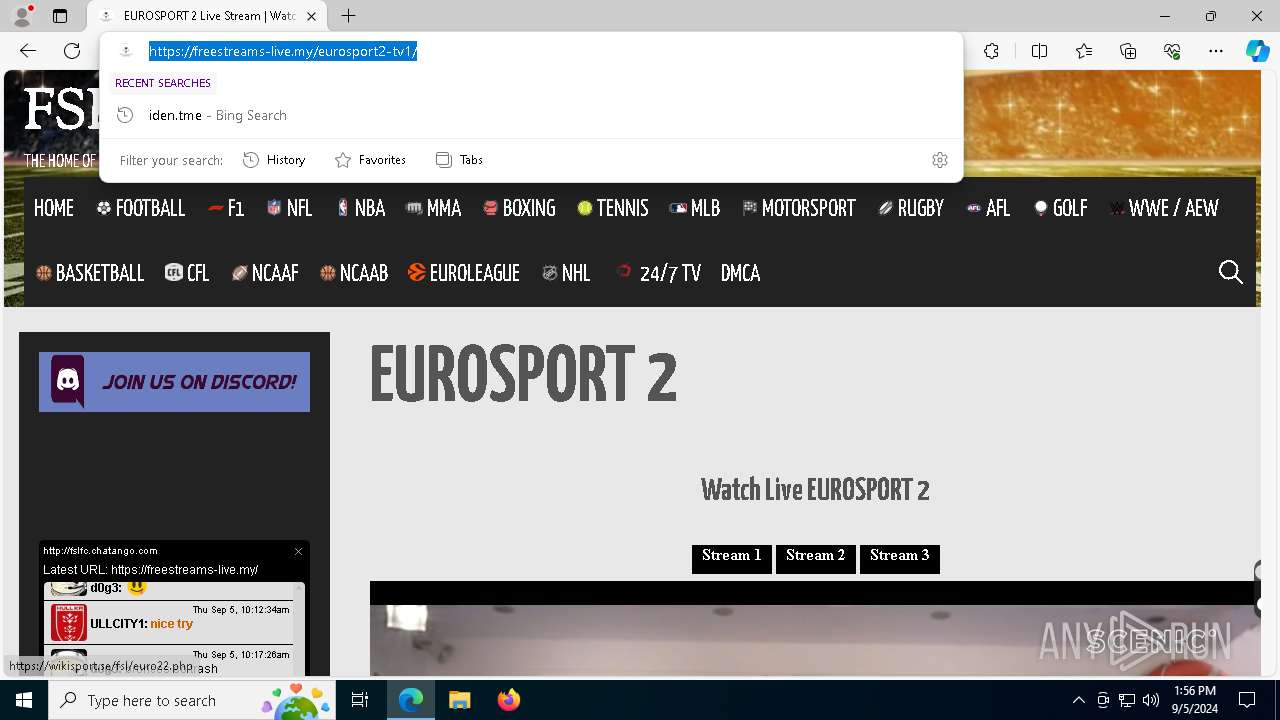The image size is (1280, 720).
Task: Open the Copilot sidebar icon
Action: tap(1257, 51)
